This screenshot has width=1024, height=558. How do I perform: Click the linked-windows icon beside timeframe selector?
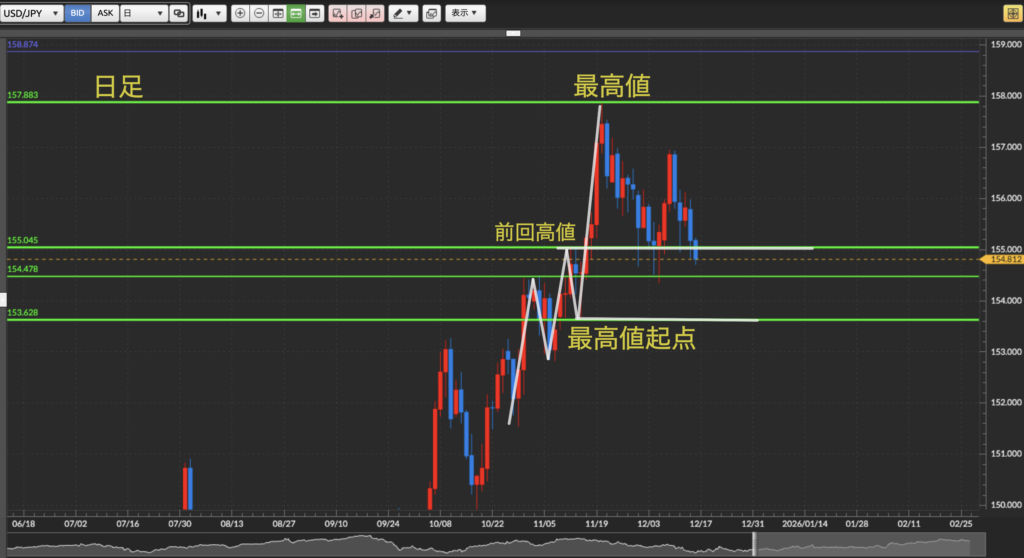pyautogui.click(x=179, y=14)
